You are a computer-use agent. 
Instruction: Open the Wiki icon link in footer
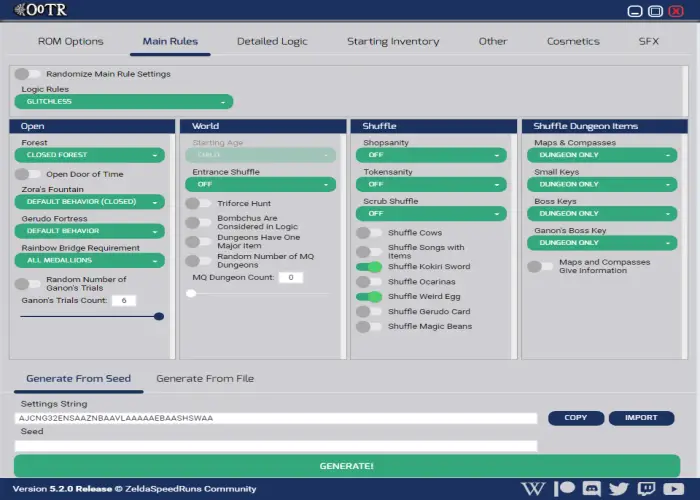533,489
